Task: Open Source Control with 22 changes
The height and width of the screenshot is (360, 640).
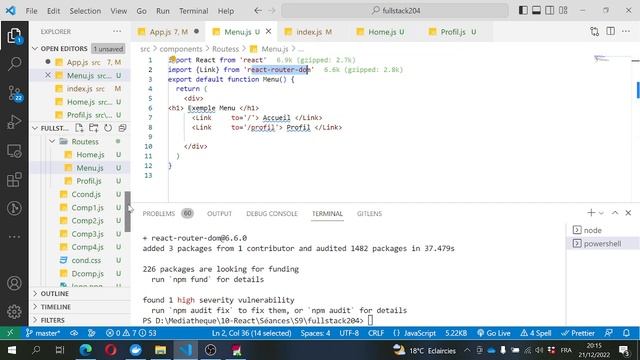Action: pyautogui.click(x=14, y=93)
